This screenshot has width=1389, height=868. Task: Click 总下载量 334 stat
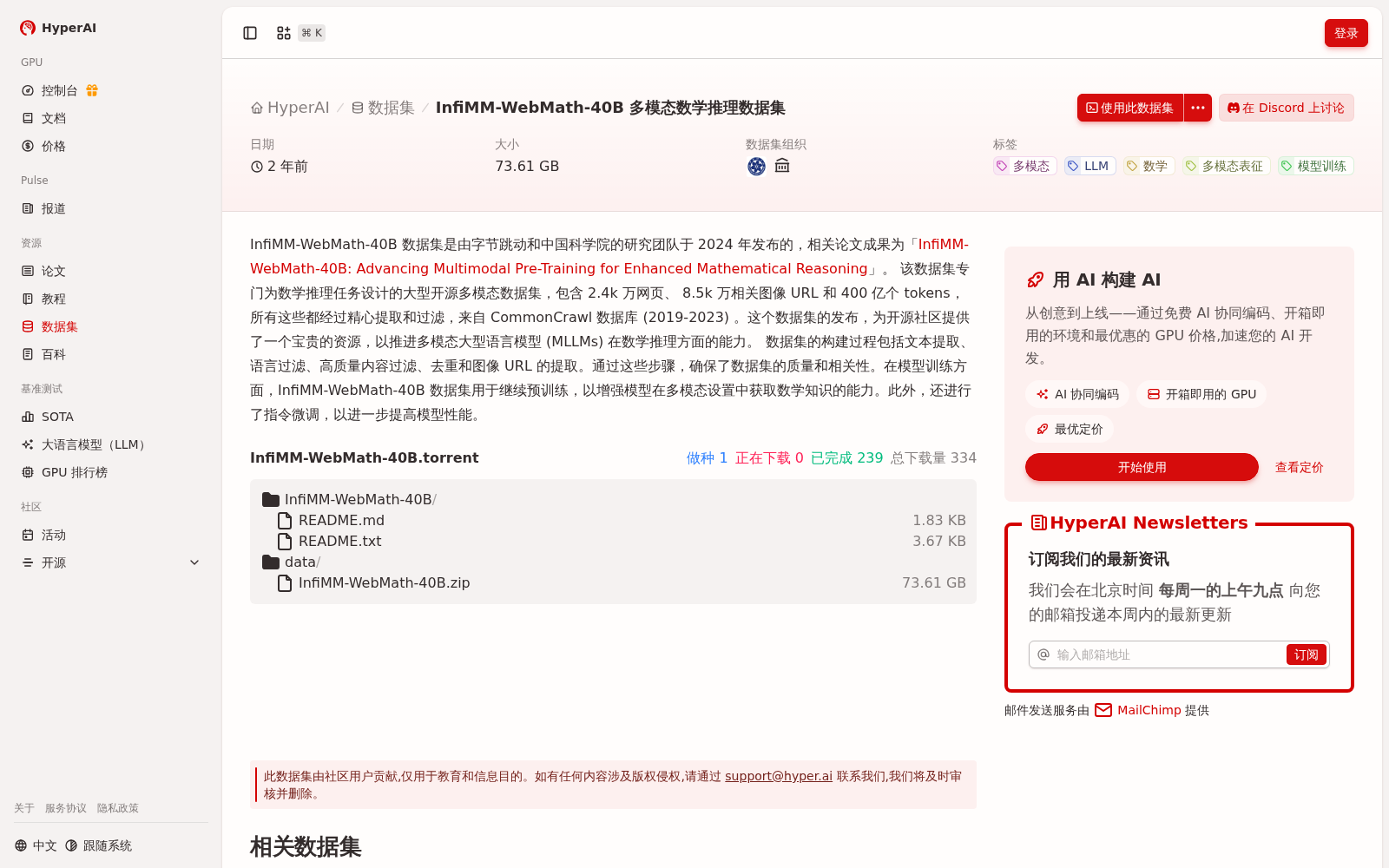point(933,457)
